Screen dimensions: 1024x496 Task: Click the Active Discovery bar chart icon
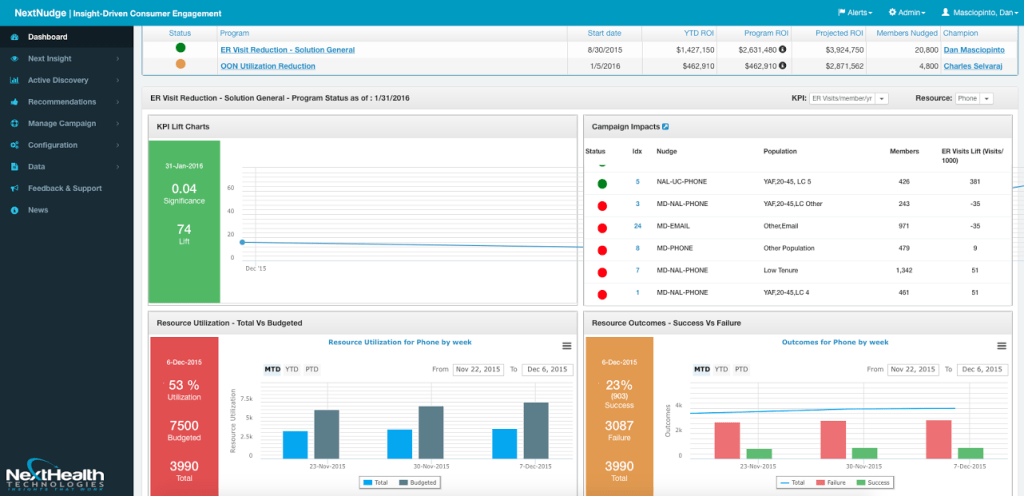14,80
